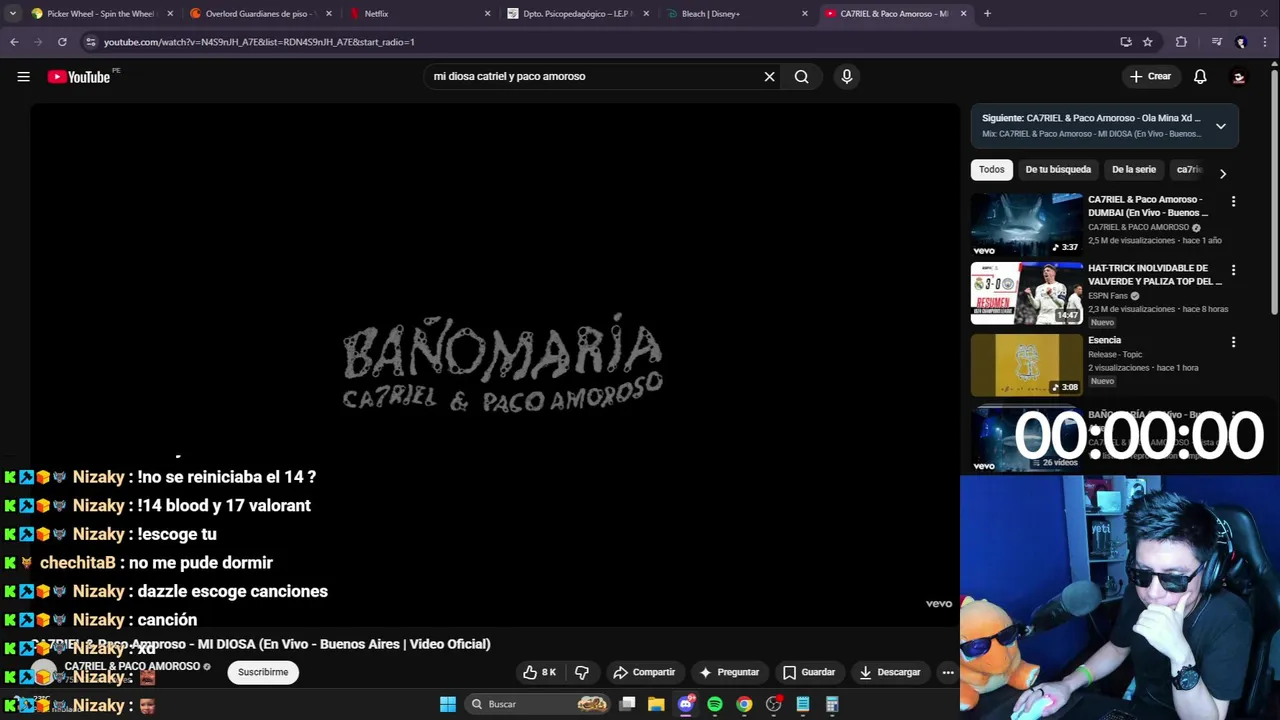Click the browser address bar URL

[258, 42]
